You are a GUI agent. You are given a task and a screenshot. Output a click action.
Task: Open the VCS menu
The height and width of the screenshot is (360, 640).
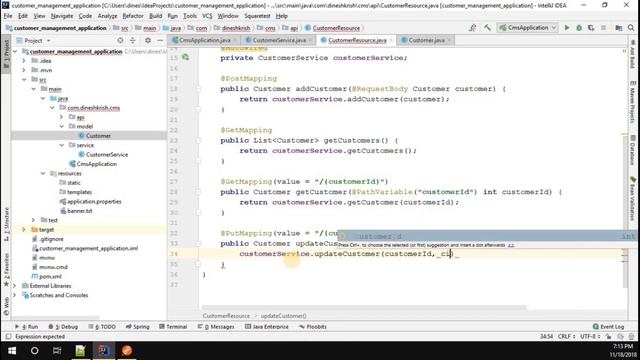tap(207, 16)
